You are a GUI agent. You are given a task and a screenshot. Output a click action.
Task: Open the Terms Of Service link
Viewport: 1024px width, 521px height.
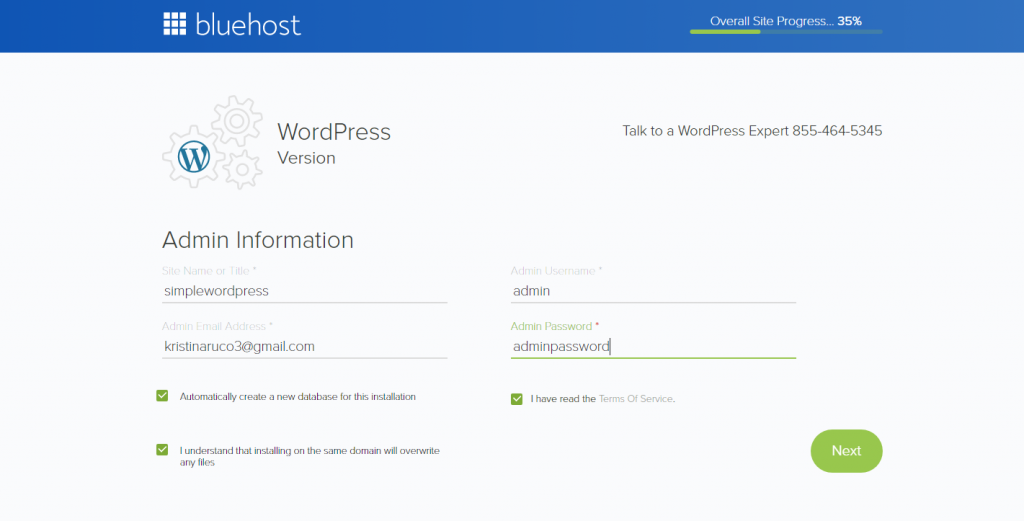(635, 399)
